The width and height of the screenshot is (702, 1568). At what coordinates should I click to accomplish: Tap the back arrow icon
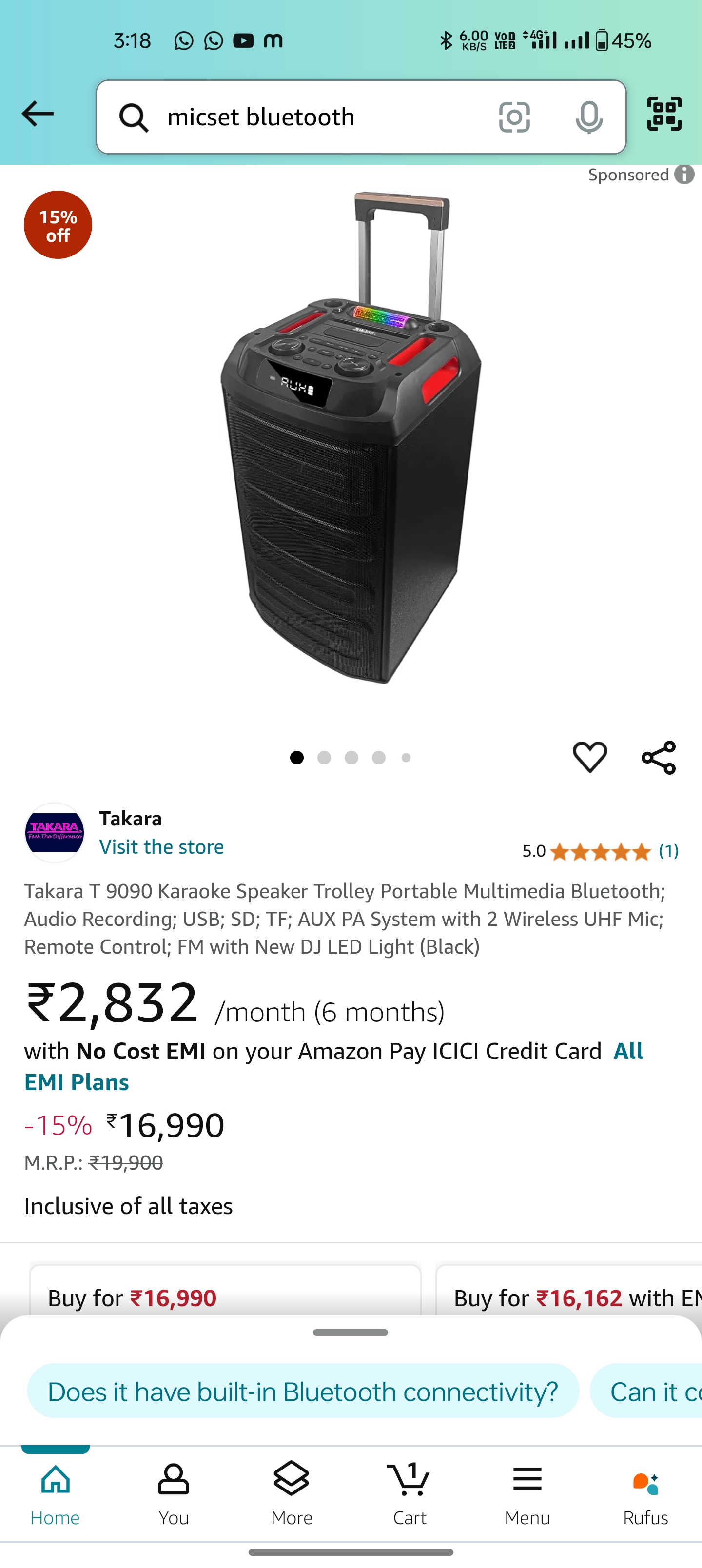38,114
